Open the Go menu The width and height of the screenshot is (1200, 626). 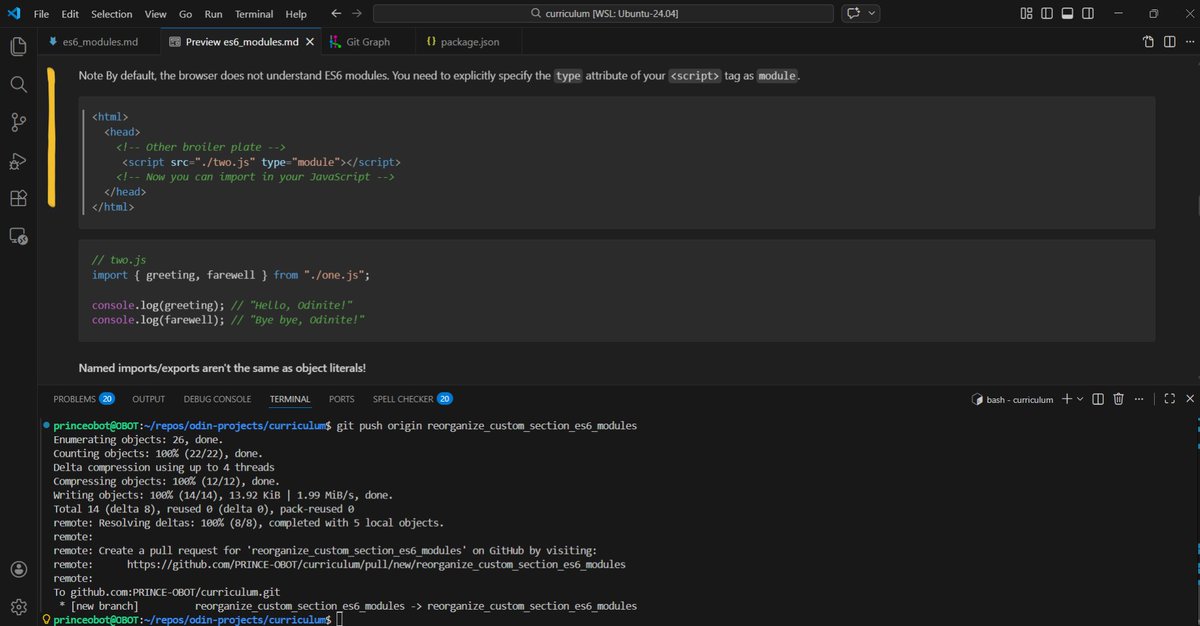tap(185, 14)
